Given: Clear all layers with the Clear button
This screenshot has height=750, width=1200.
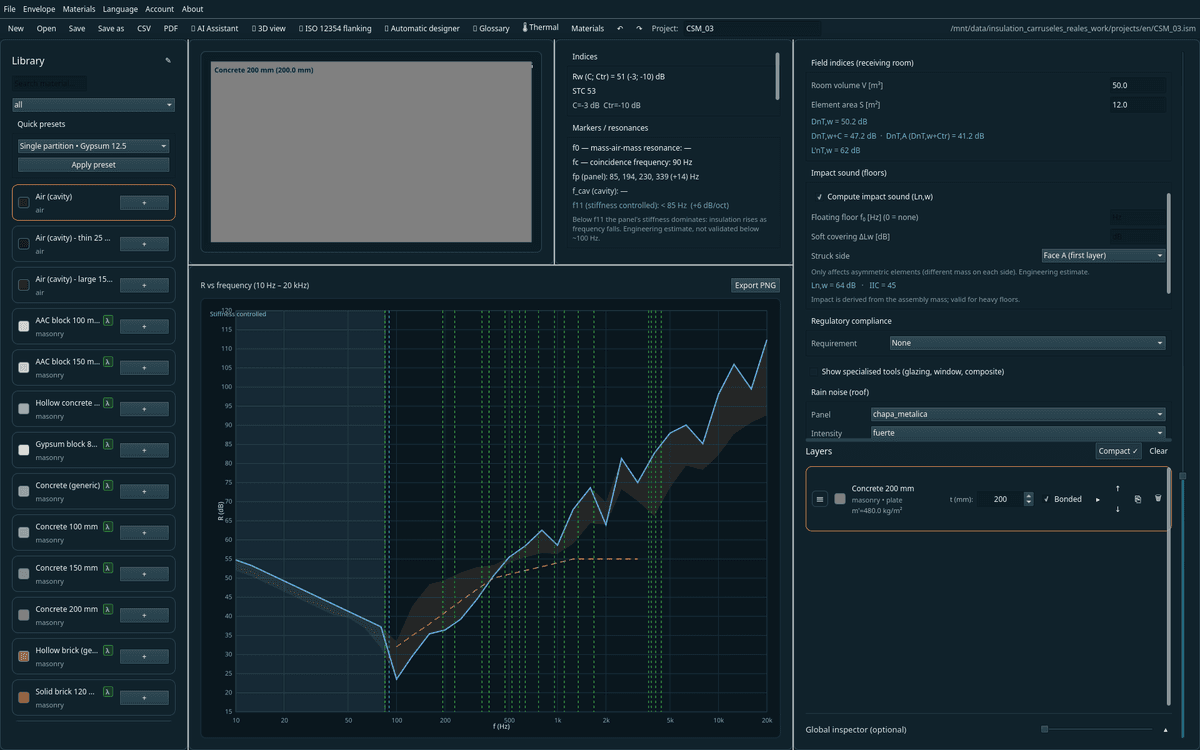Looking at the screenshot, I should pyautogui.click(x=1158, y=451).
